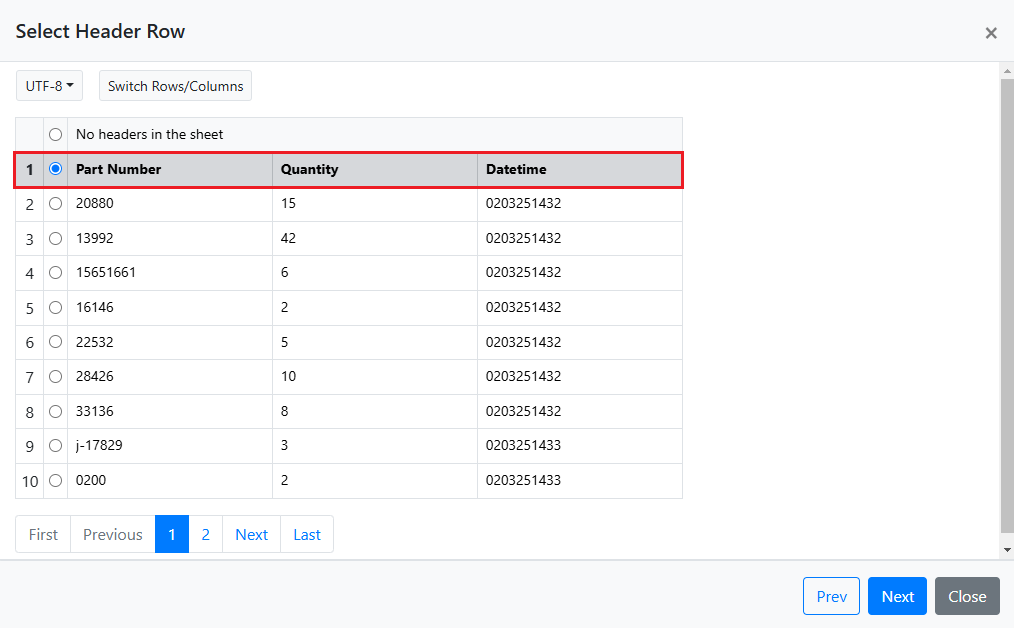This screenshot has width=1014, height=628.
Task: Select row 1 Part Number header radio
Action: coord(56,169)
